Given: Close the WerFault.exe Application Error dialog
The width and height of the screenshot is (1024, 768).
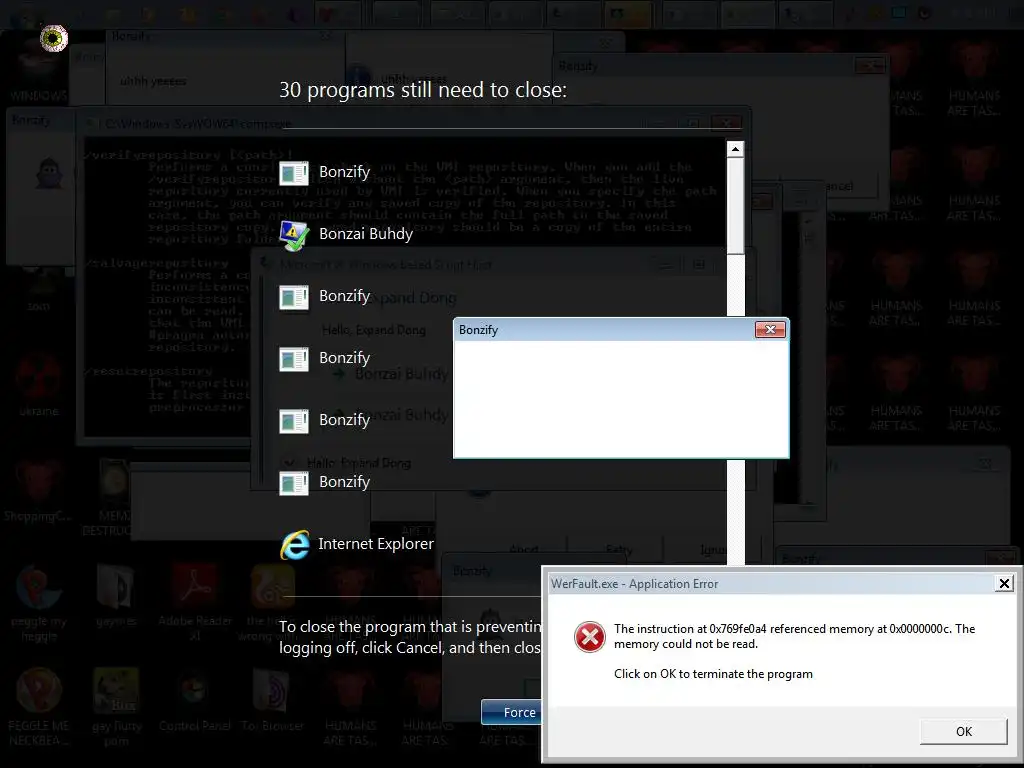Looking at the screenshot, I should [x=1004, y=583].
